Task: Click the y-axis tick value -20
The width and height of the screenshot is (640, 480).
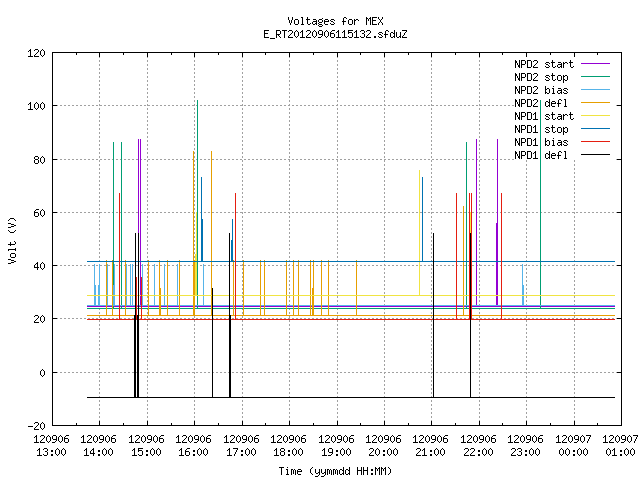Action: (x=36, y=426)
